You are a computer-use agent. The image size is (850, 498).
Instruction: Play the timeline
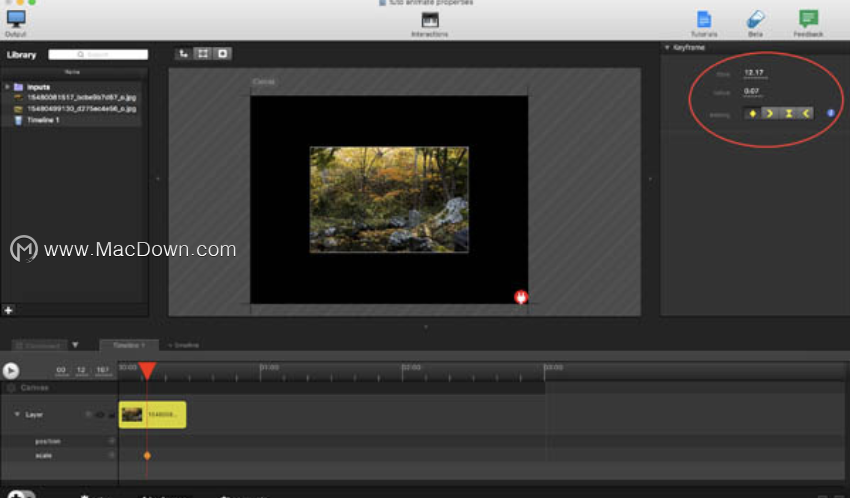(11, 371)
